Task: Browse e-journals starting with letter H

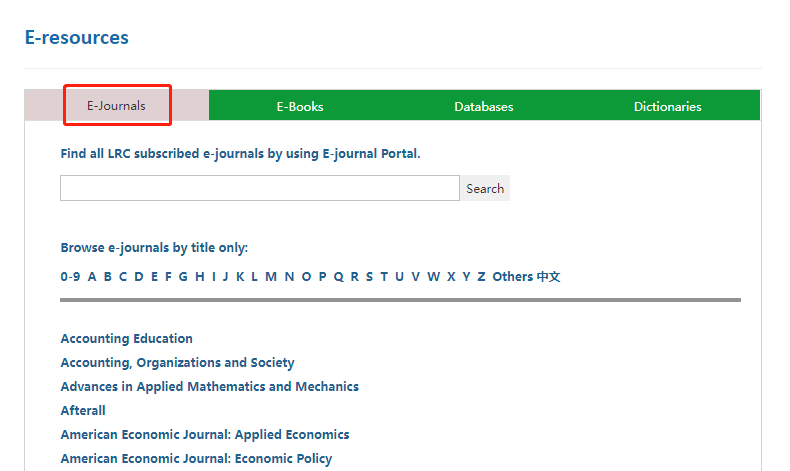Action: pos(200,277)
